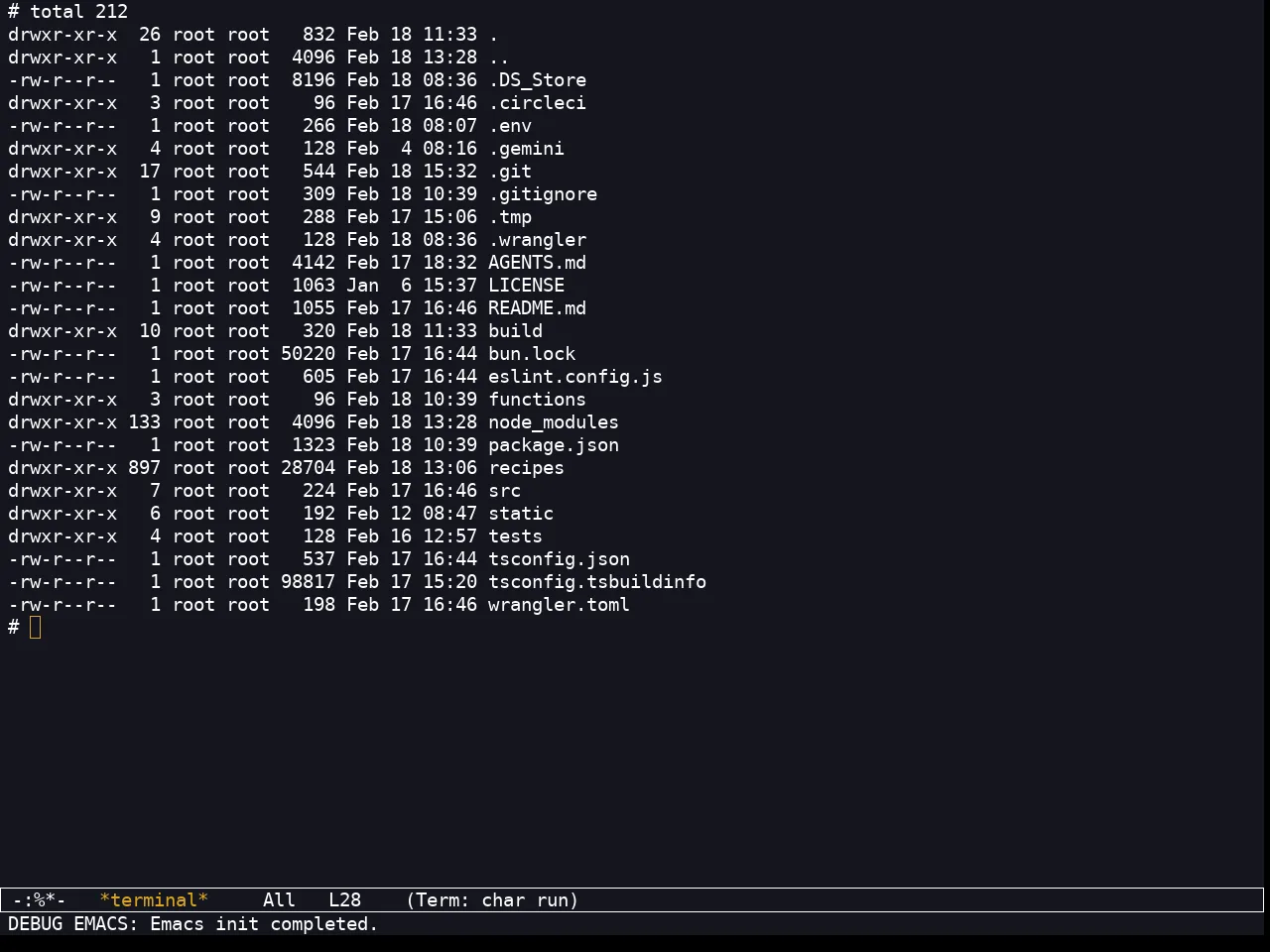1270x952 pixels.
Task: Select the build directory name
Action: pyautogui.click(x=515, y=331)
